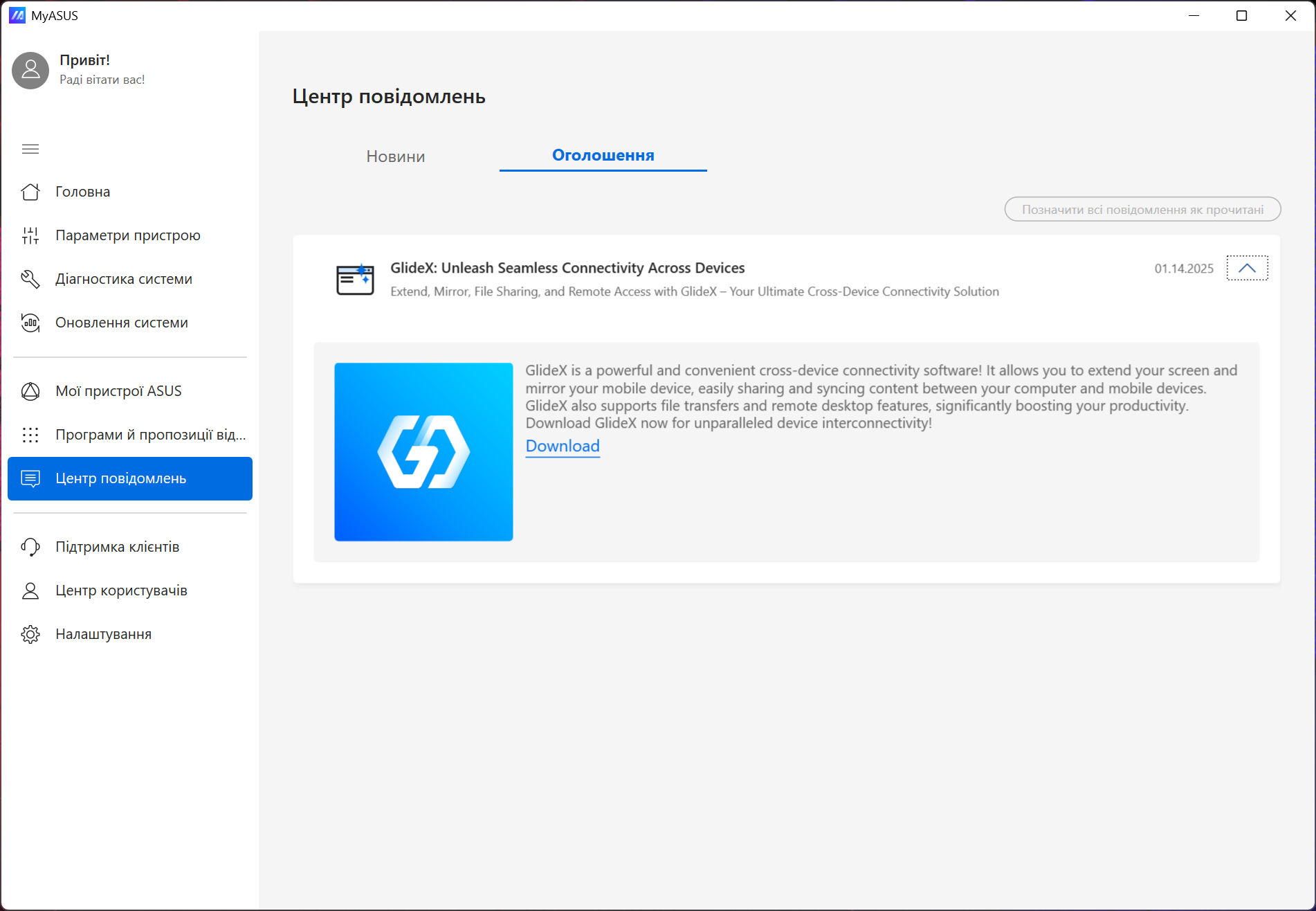Click the GlideX subtitle about Extend, Mirror, File Sharing

695,291
